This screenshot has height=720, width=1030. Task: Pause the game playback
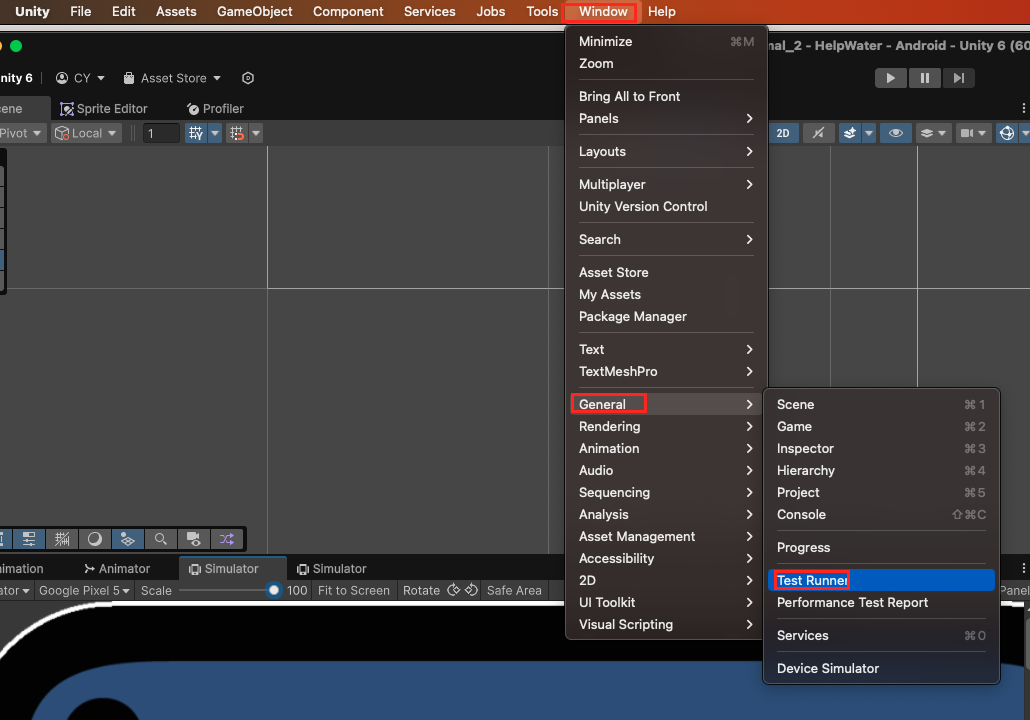(x=925, y=78)
